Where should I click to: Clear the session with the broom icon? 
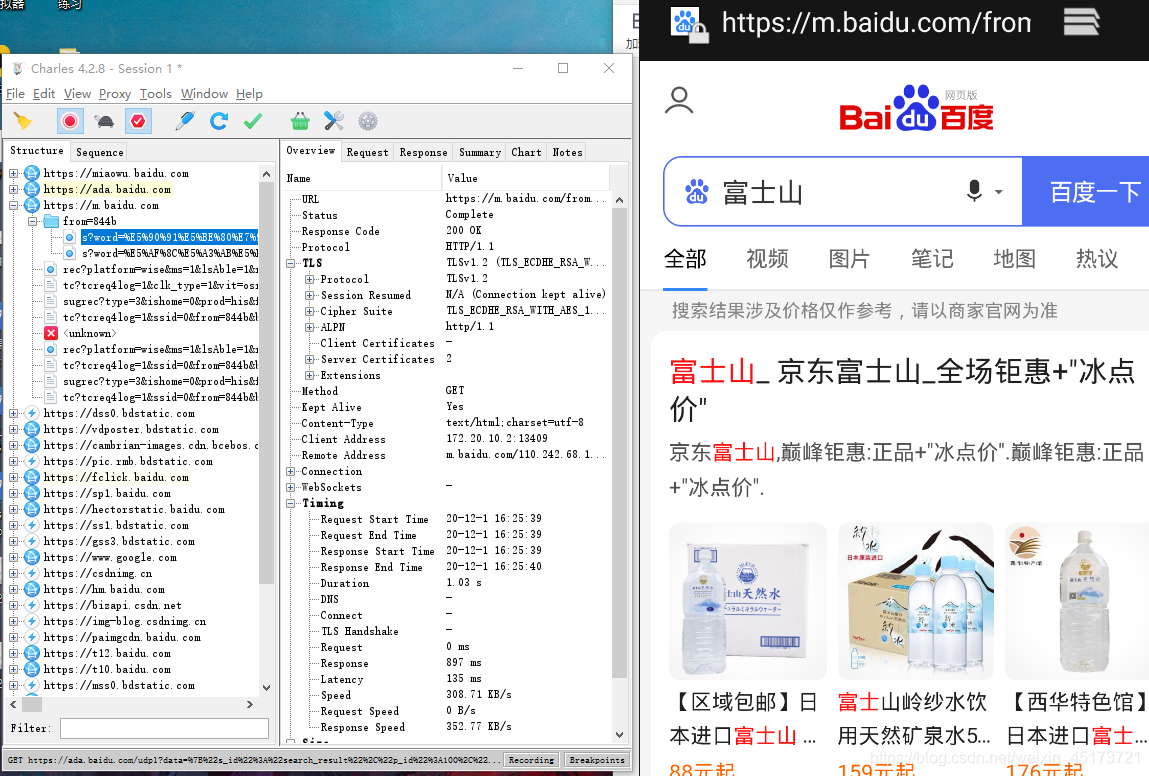click(x=22, y=120)
